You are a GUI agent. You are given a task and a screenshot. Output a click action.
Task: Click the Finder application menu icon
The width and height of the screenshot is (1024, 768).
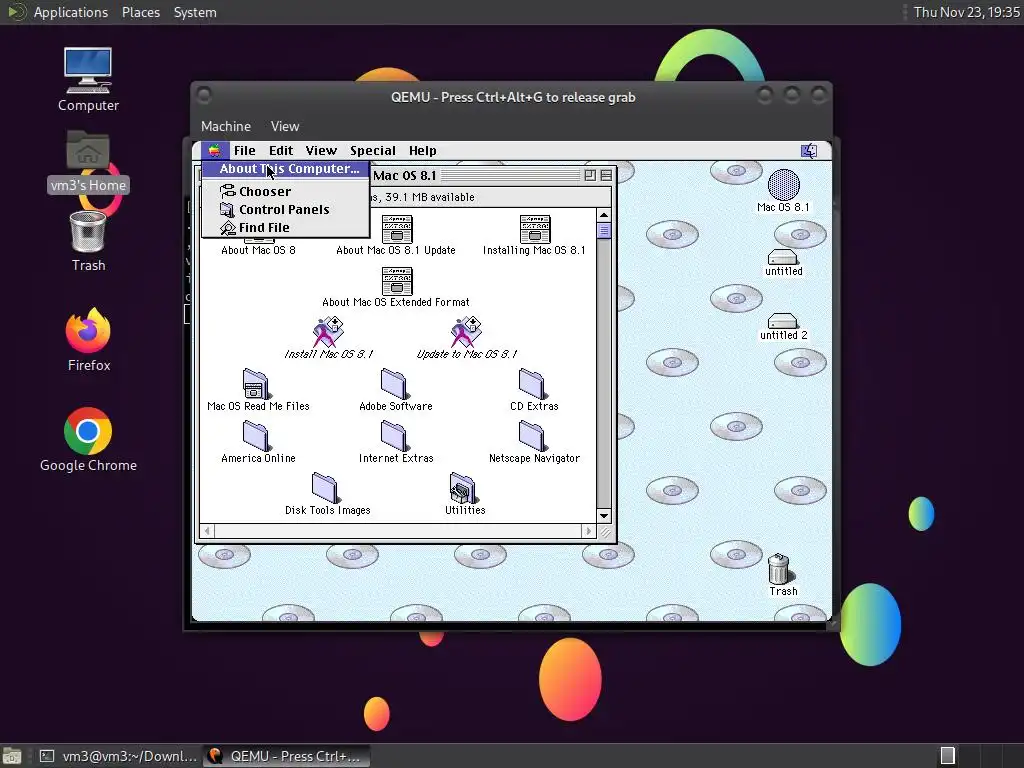tap(808, 151)
